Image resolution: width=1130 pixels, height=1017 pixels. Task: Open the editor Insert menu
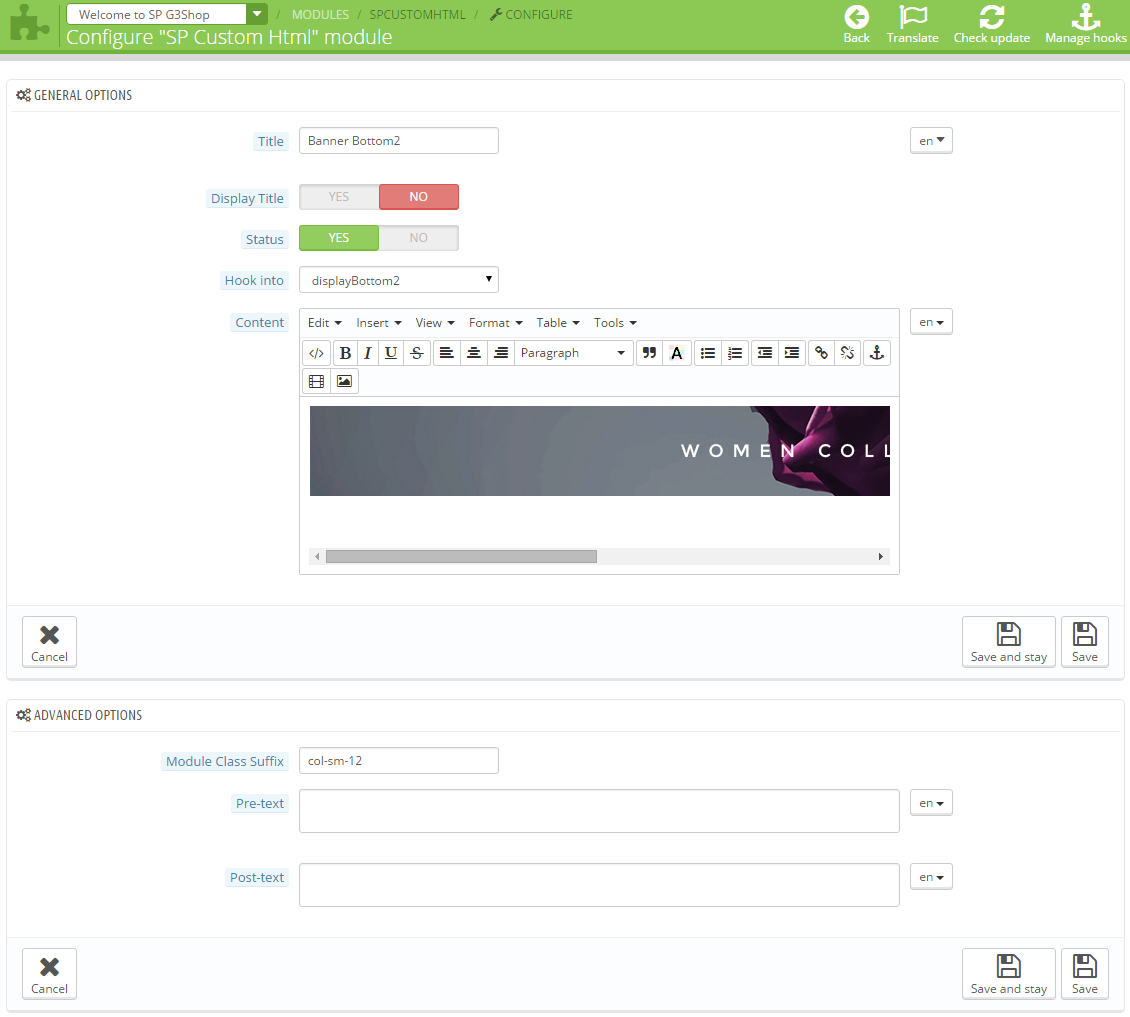coord(378,323)
